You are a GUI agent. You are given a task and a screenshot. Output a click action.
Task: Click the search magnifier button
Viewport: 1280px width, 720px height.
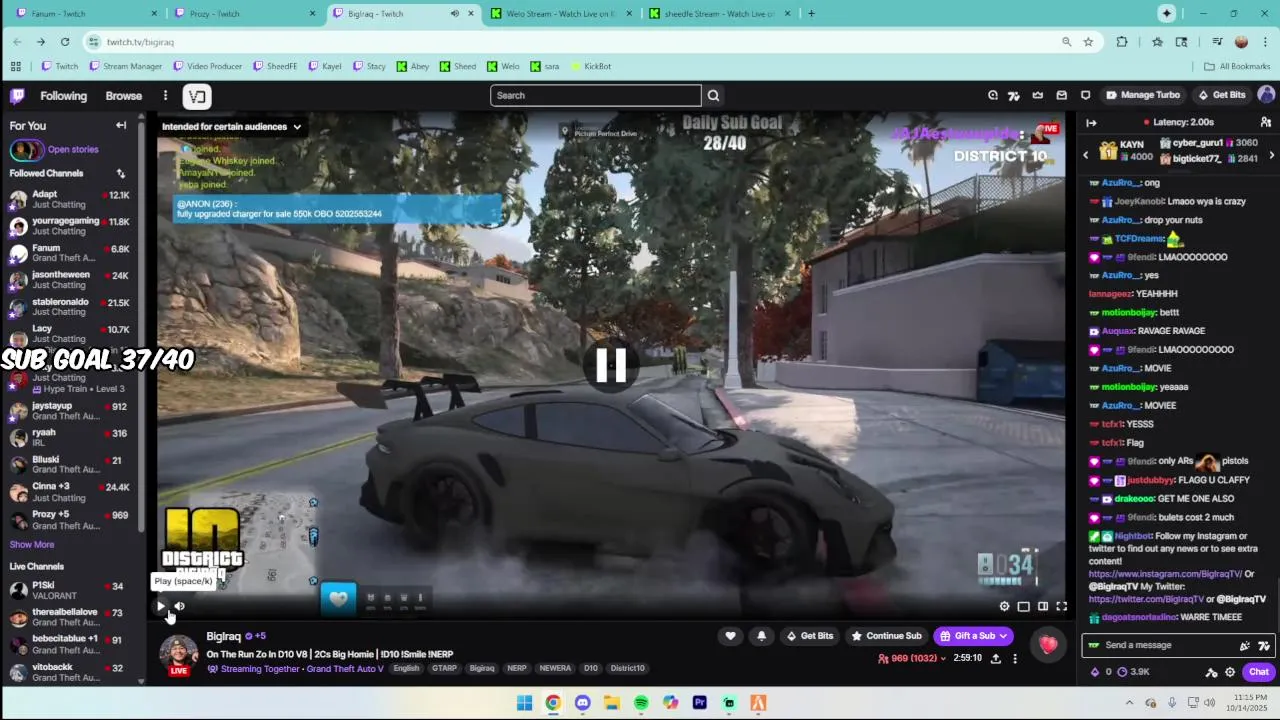(714, 95)
